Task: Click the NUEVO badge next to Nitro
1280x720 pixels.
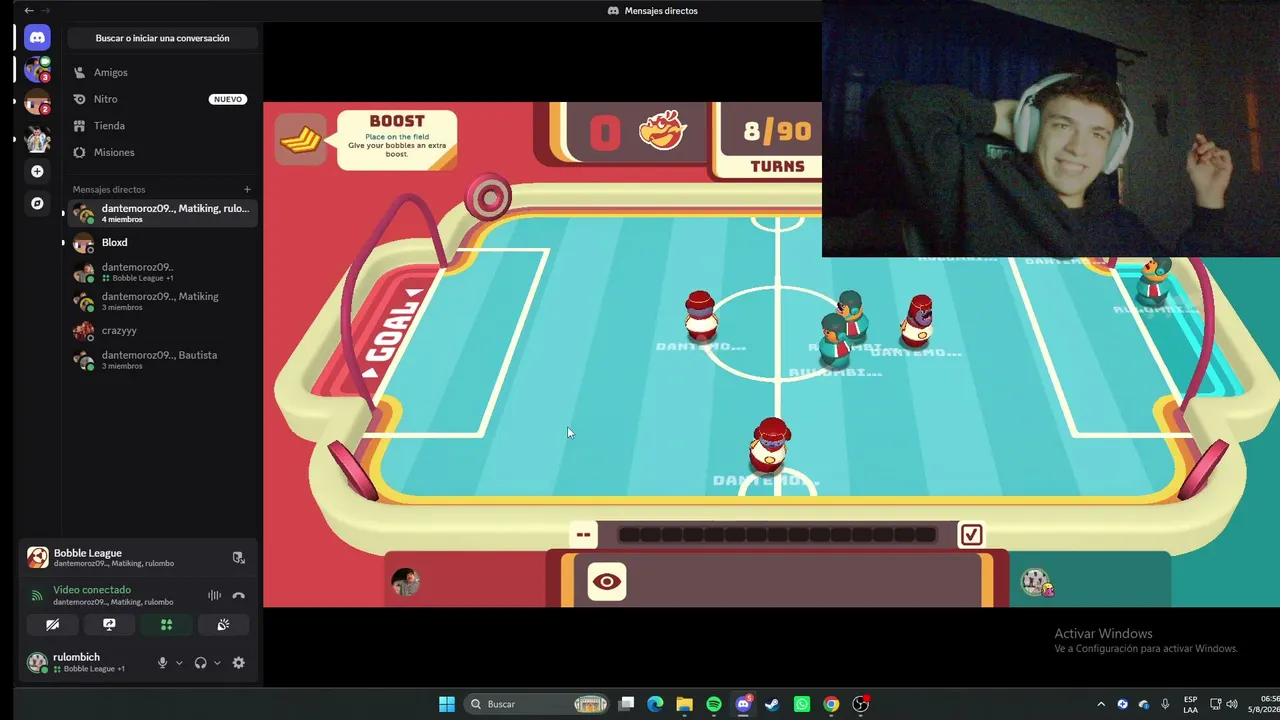Action: [228, 99]
